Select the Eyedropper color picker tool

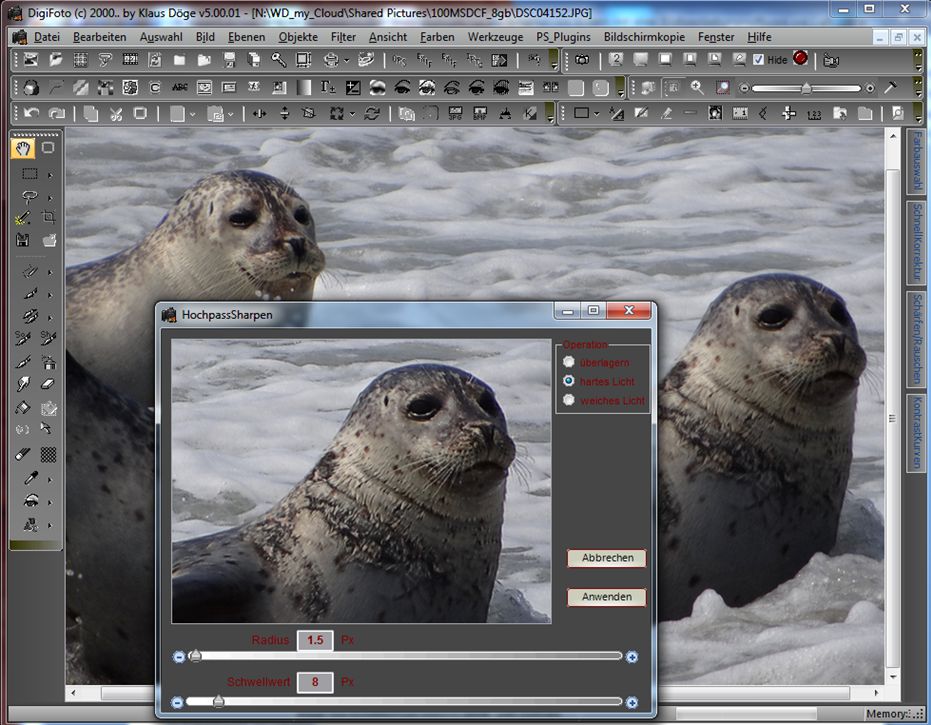tap(29, 478)
